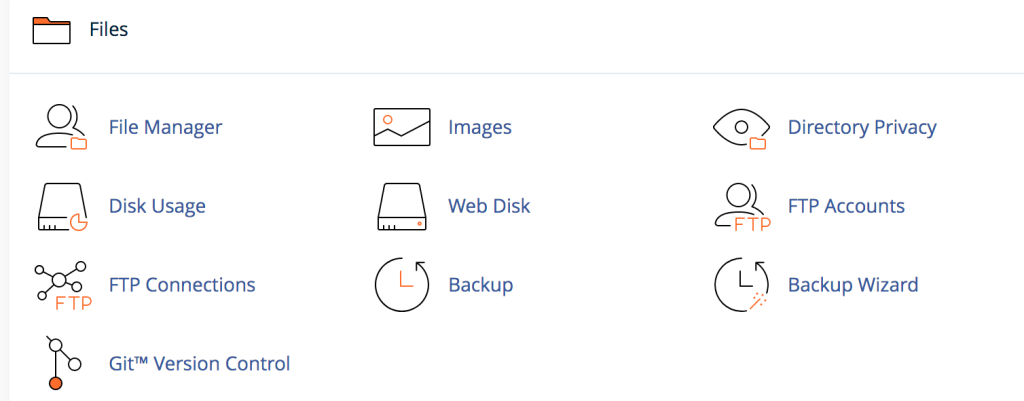Viewport: 1024px width, 401px height.
Task: Go to Directory Privacy settings
Action: pyautogui.click(x=862, y=127)
